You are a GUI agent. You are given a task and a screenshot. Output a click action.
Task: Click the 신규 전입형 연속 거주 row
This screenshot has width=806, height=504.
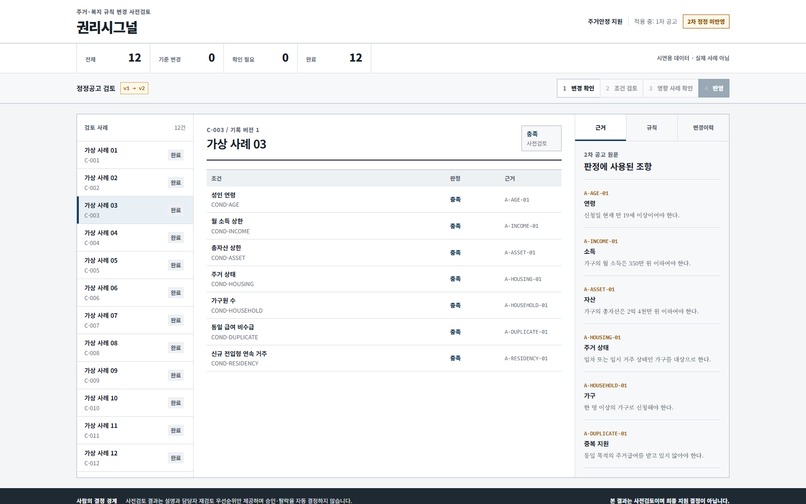click(x=384, y=358)
